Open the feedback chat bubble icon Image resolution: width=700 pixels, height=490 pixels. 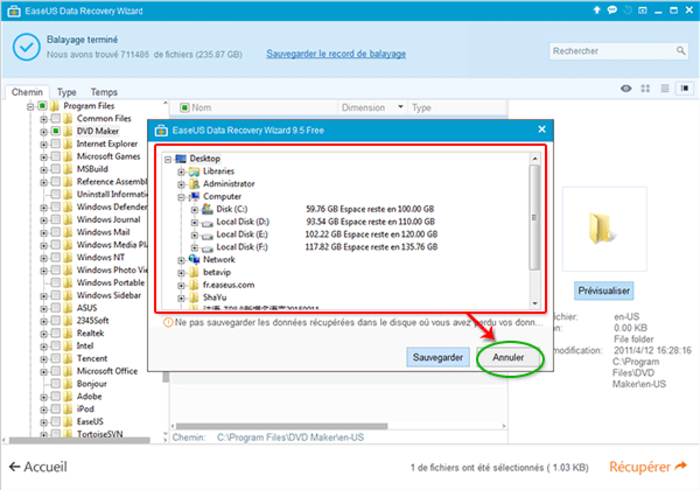pyautogui.click(x=612, y=10)
